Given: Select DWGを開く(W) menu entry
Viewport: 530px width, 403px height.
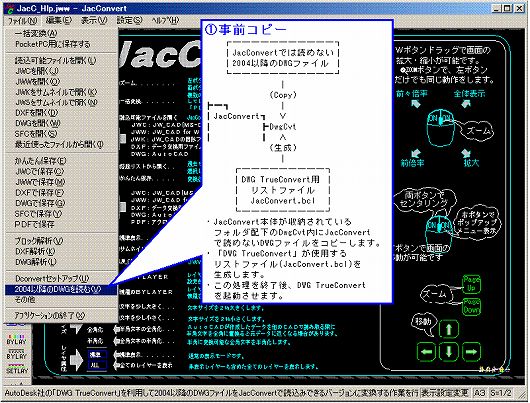Looking at the screenshot, I should click(x=61, y=123).
